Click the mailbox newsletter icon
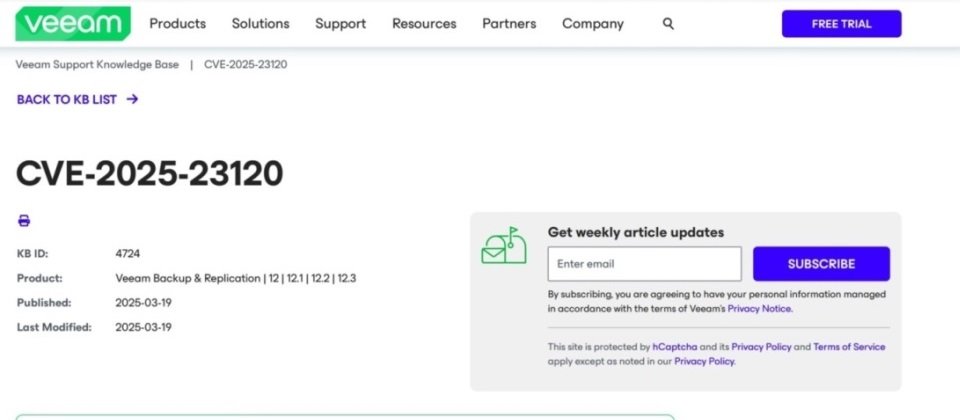The image size is (960, 420). [x=504, y=246]
